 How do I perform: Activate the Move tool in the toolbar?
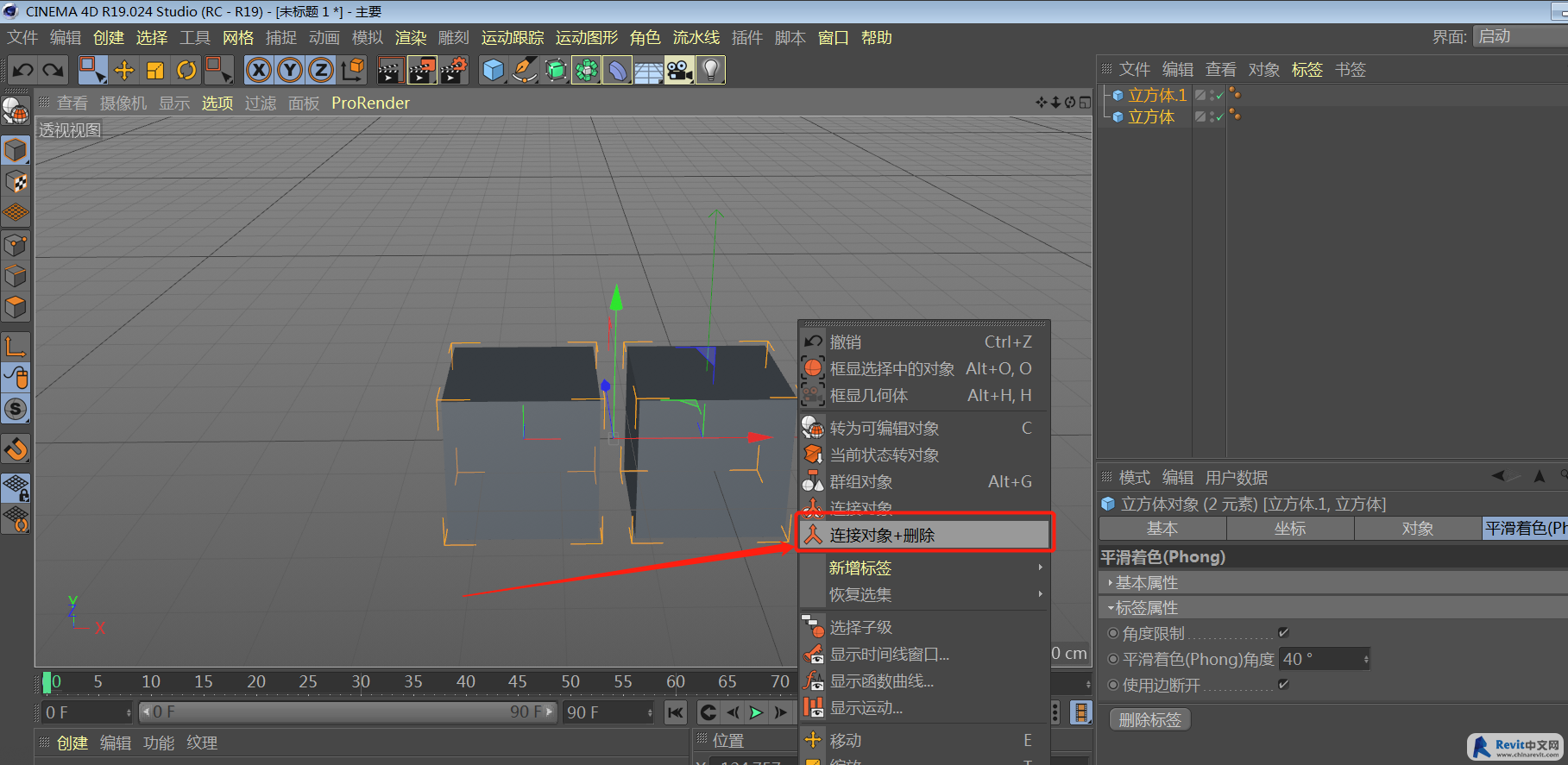[x=124, y=70]
